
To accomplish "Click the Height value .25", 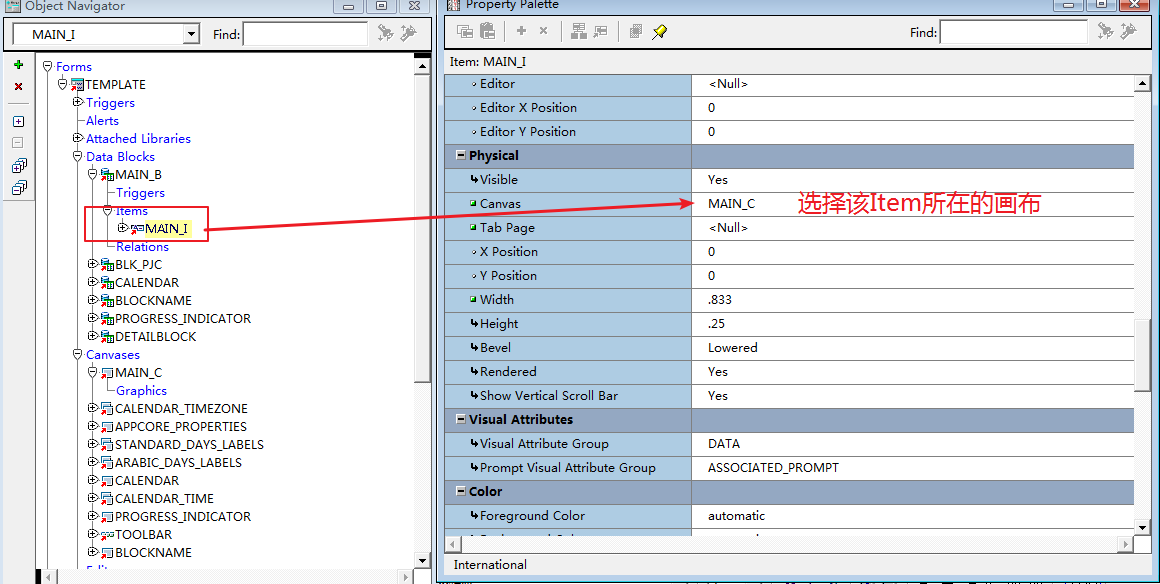I will pos(716,323).
